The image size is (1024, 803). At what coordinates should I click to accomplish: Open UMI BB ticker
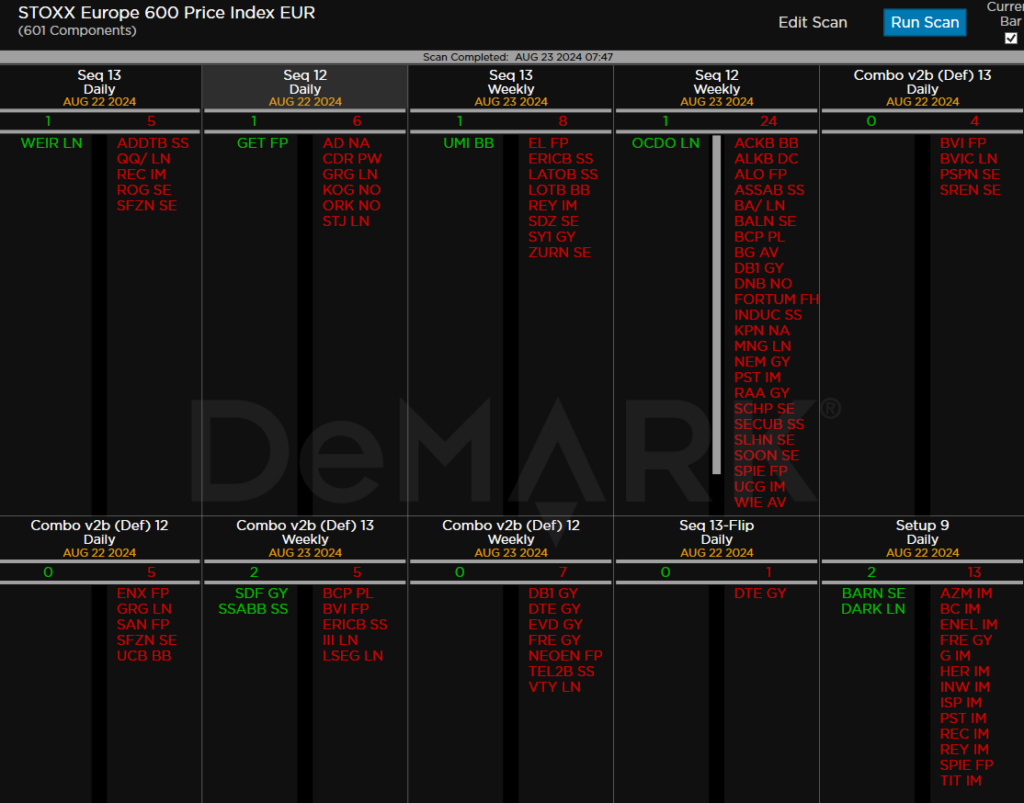click(468, 143)
